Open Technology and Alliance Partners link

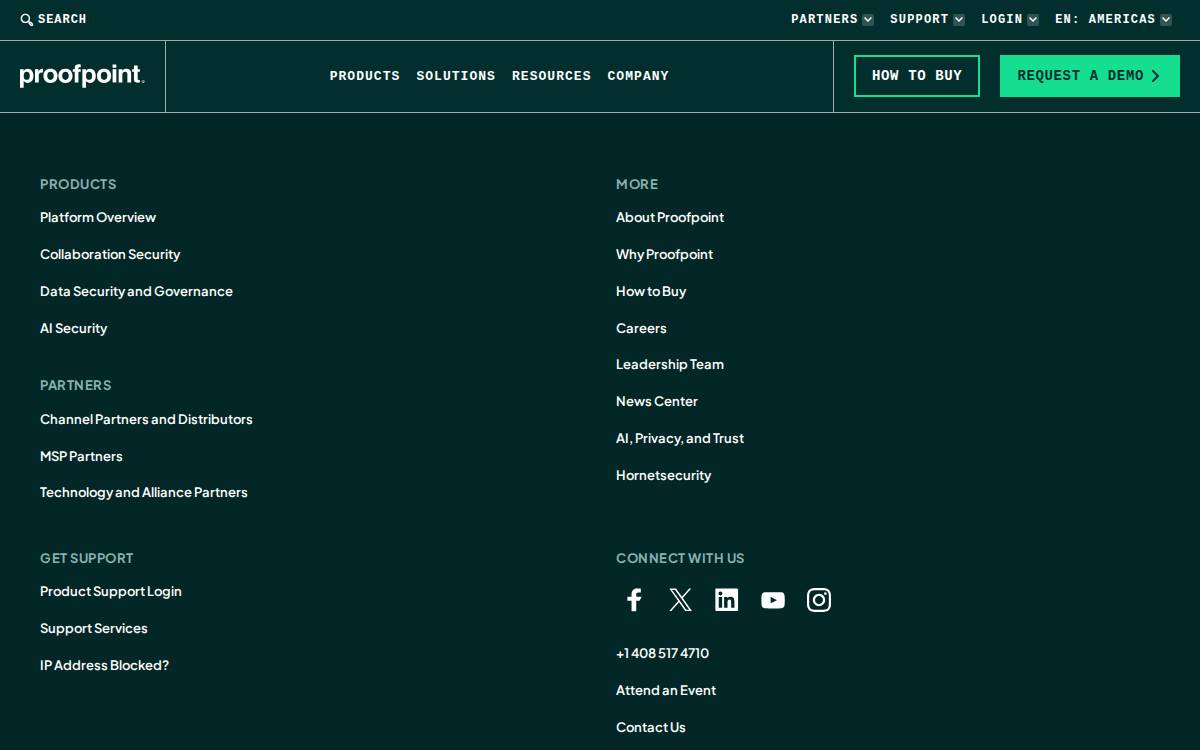(x=144, y=492)
